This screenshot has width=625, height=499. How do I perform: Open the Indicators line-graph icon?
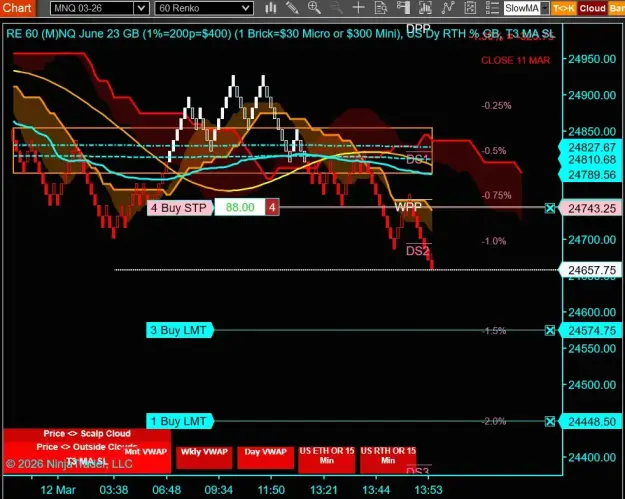pos(448,8)
